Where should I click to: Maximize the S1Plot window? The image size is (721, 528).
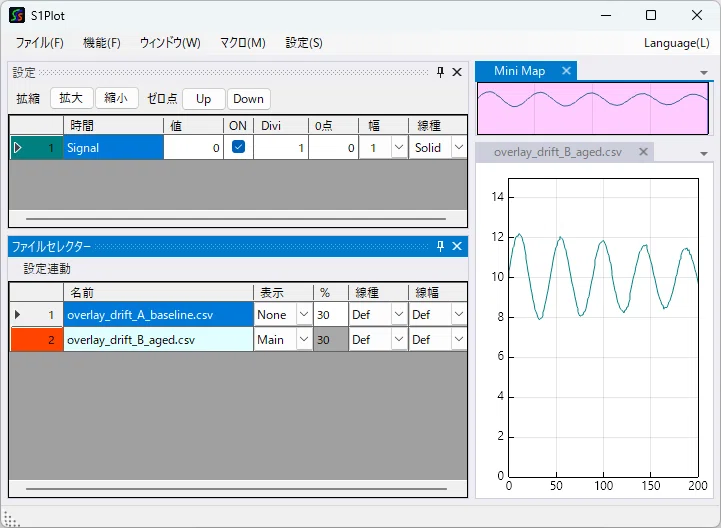(651, 15)
